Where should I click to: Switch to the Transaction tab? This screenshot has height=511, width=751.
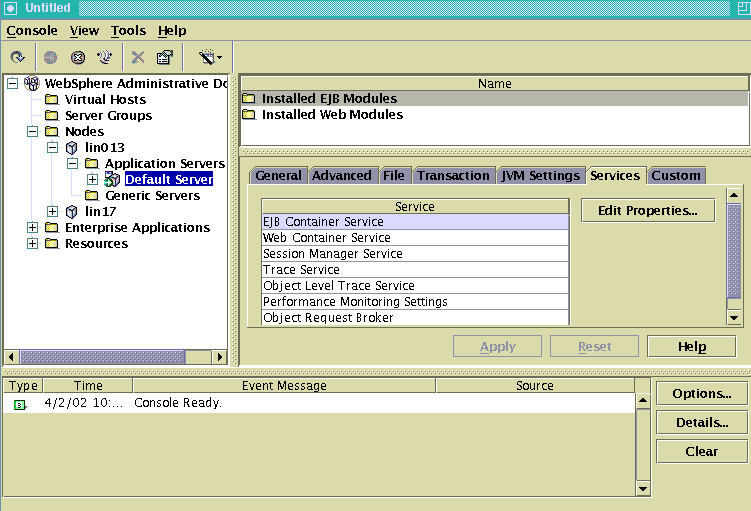click(x=453, y=175)
